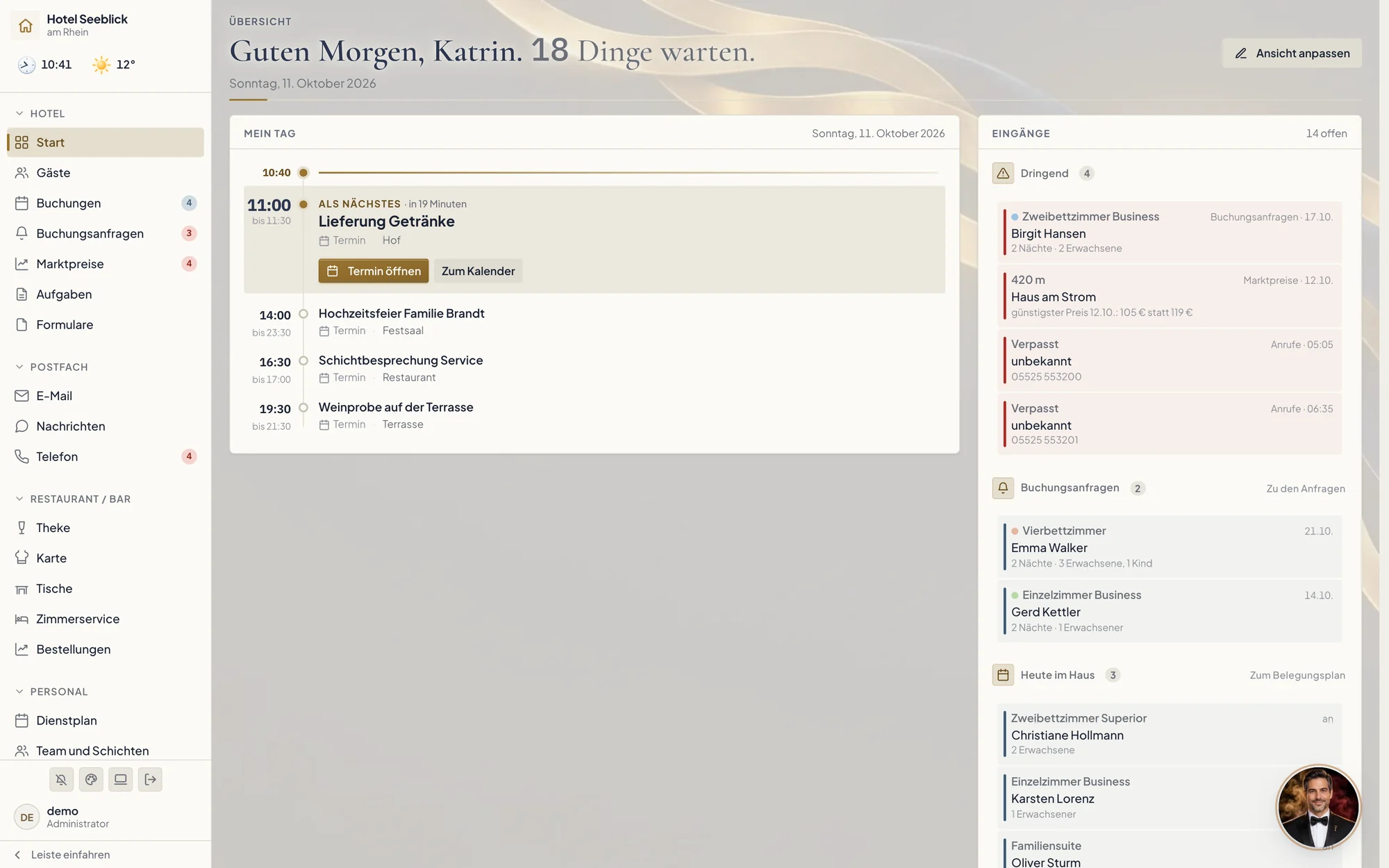Open the Birgit Hansen urgent request card
Screen dimensions: 1389x868
click(1170, 232)
